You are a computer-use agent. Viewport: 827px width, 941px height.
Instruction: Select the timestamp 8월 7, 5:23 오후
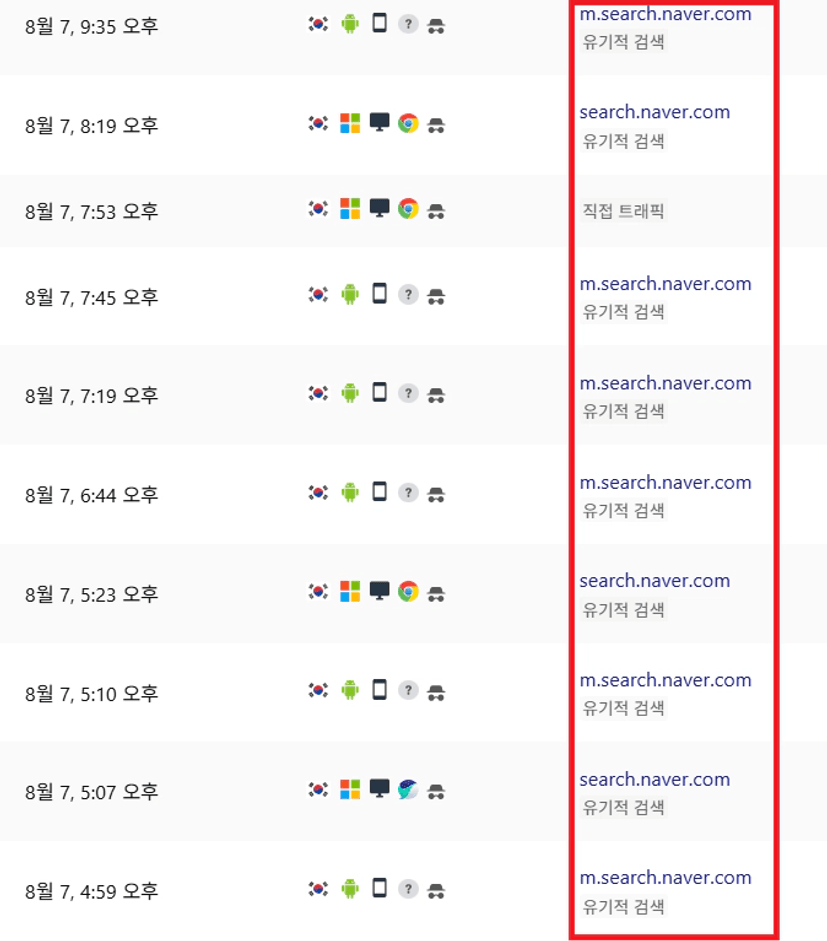click(91, 594)
